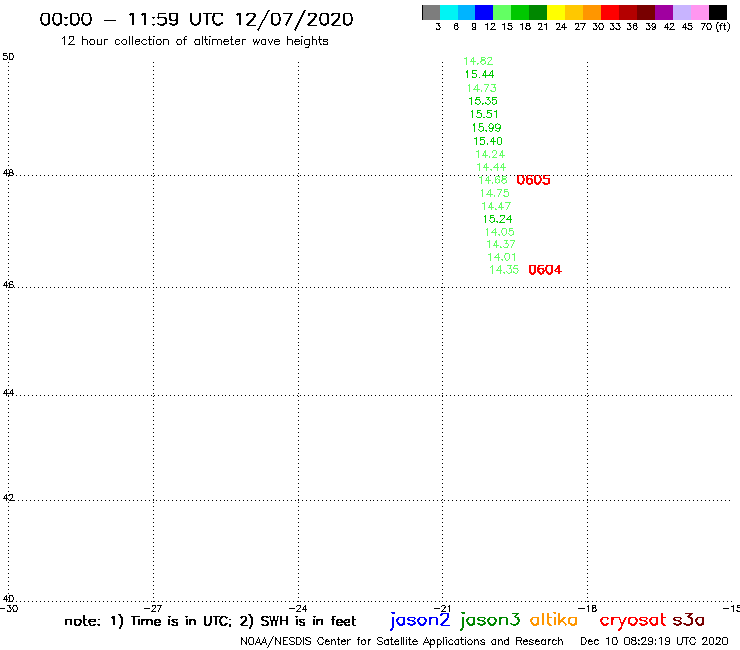This screenshot has height=650, width=740.
Task: Click the pink color scale swatch
Action: click(x=699, y=12)
